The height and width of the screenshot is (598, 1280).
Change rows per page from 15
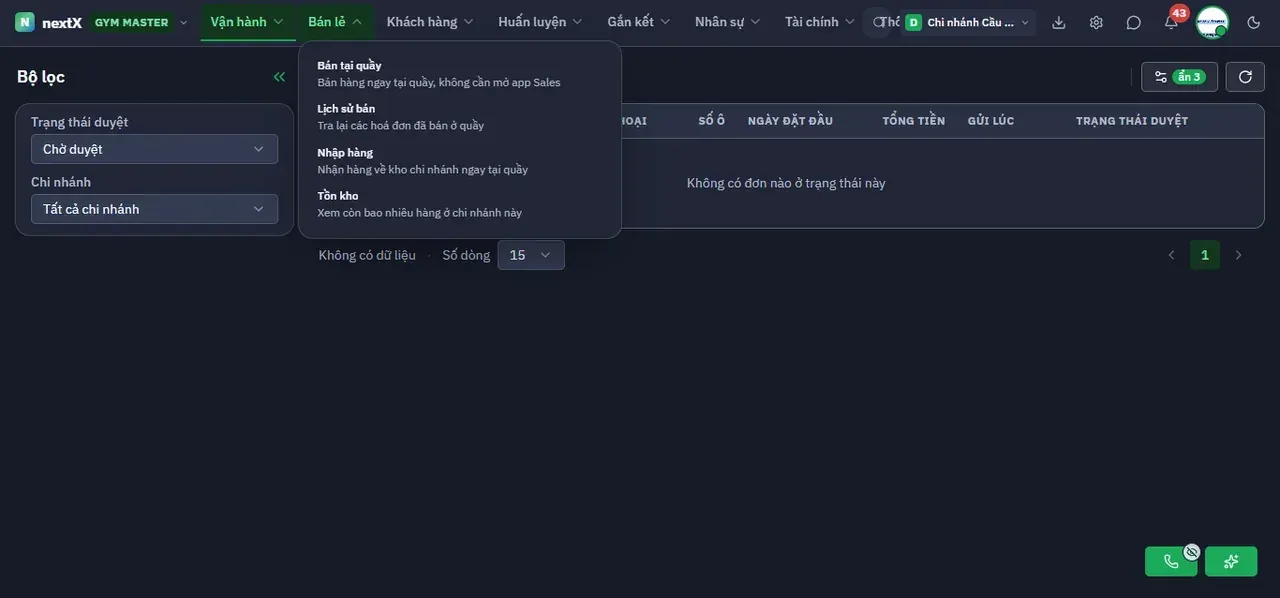click(531, 255)
